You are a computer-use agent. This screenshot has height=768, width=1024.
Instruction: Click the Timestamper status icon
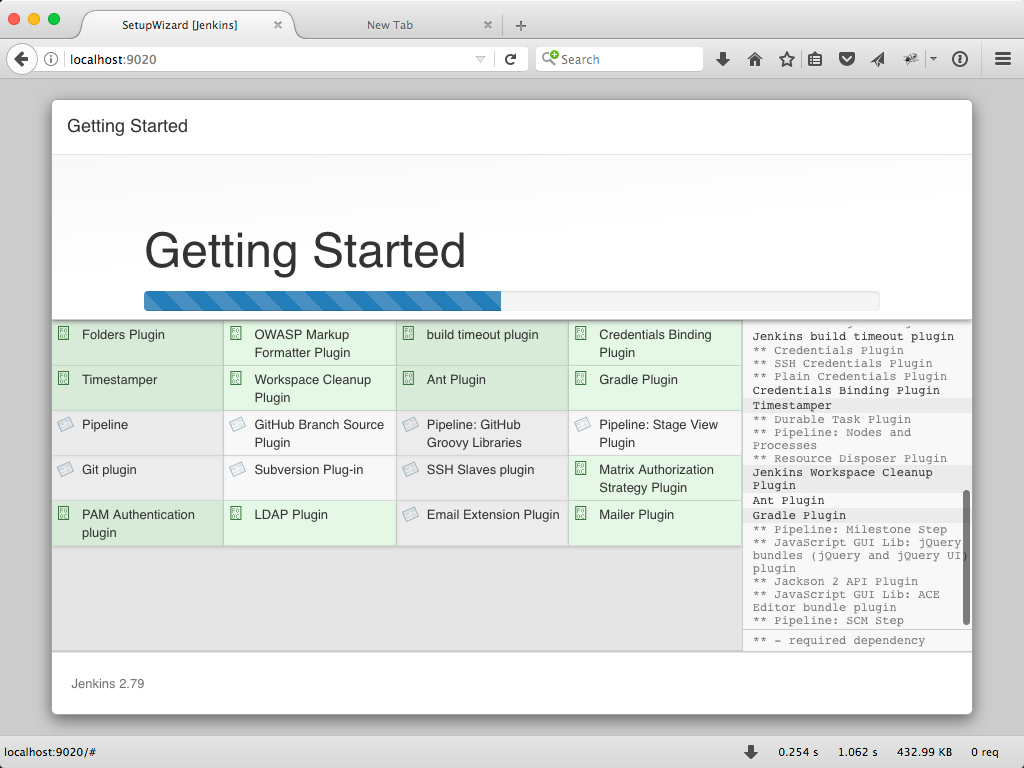click(63, 378)
